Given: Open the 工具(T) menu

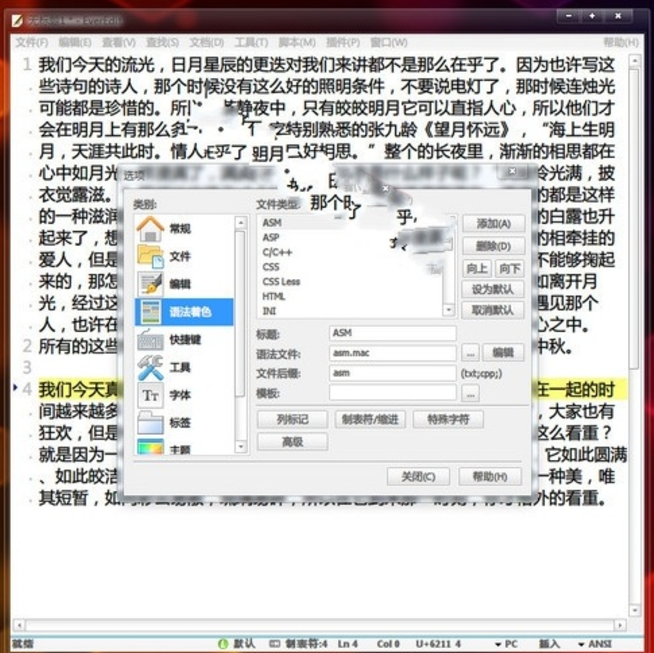Looking at the screenshot, I should [x=251, y=43].
